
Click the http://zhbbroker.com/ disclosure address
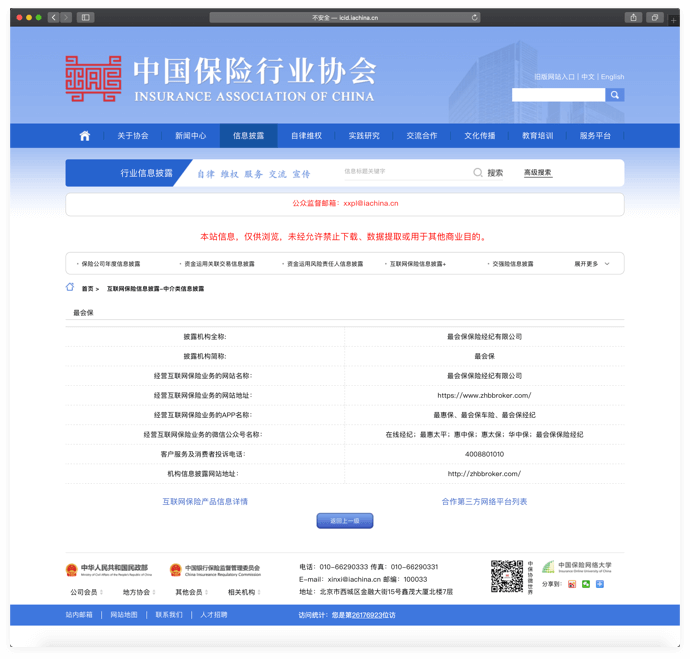coord(484,474)
